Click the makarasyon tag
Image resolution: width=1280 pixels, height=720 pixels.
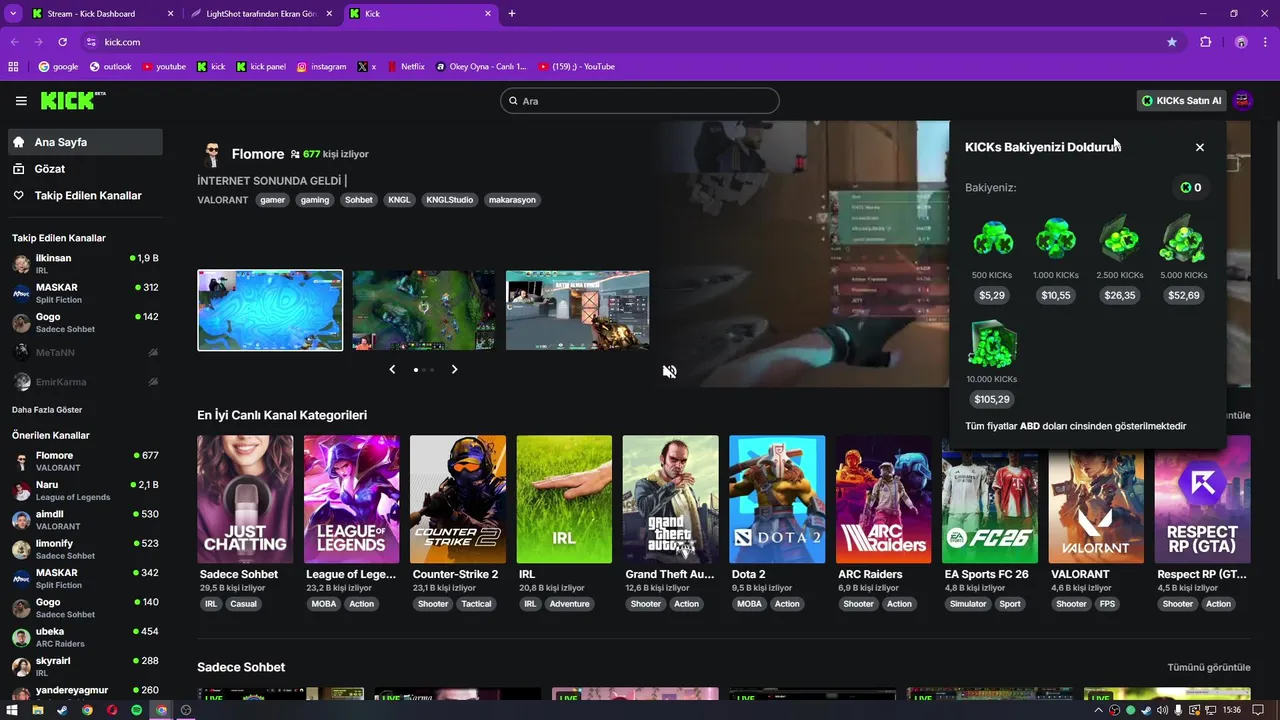[512, 200]
